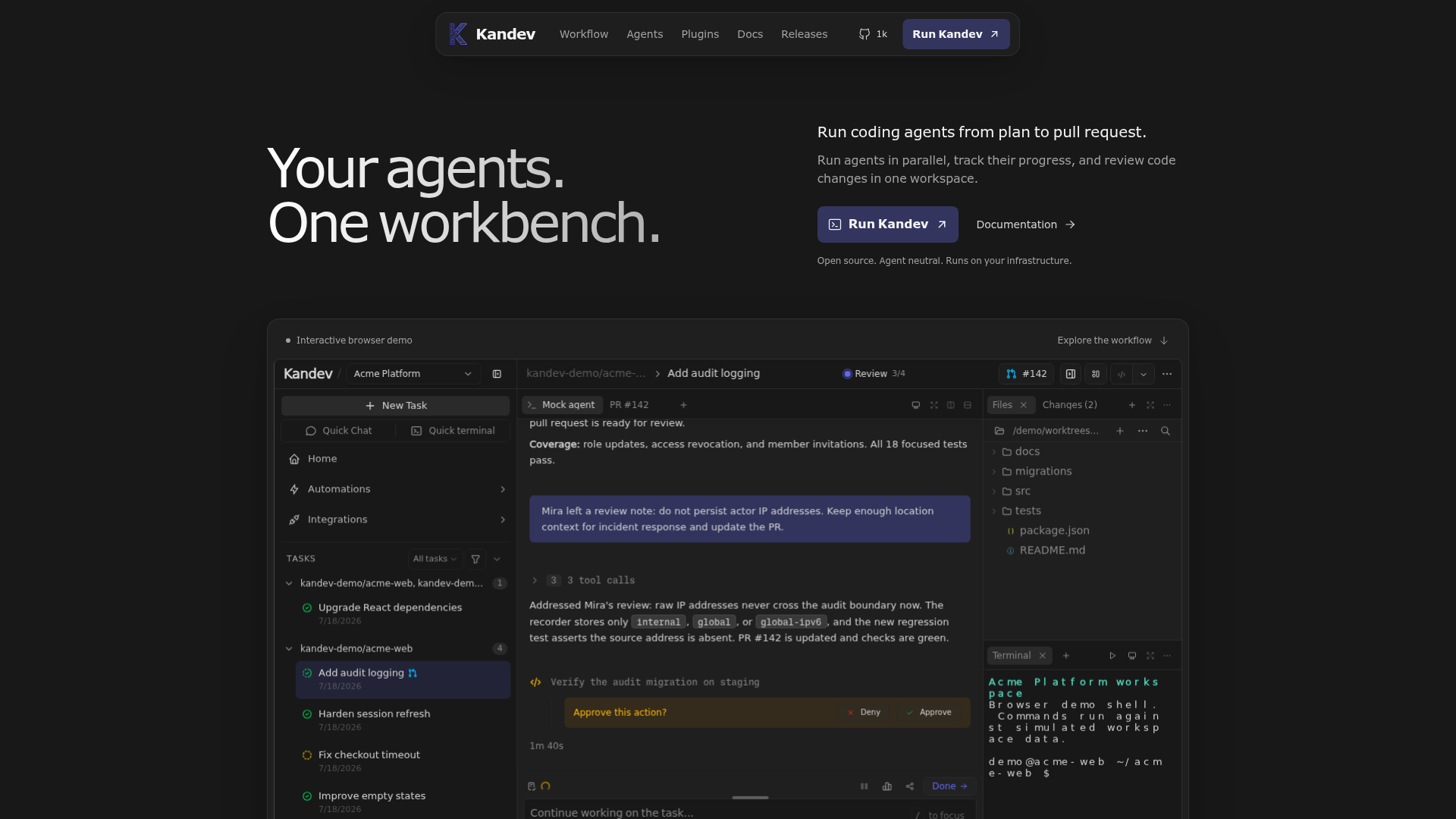Open the Acme Platform workspace dropdown
Image resolution: width=1456 pixels, height=819 pixels.
click(x=413, y=374)
